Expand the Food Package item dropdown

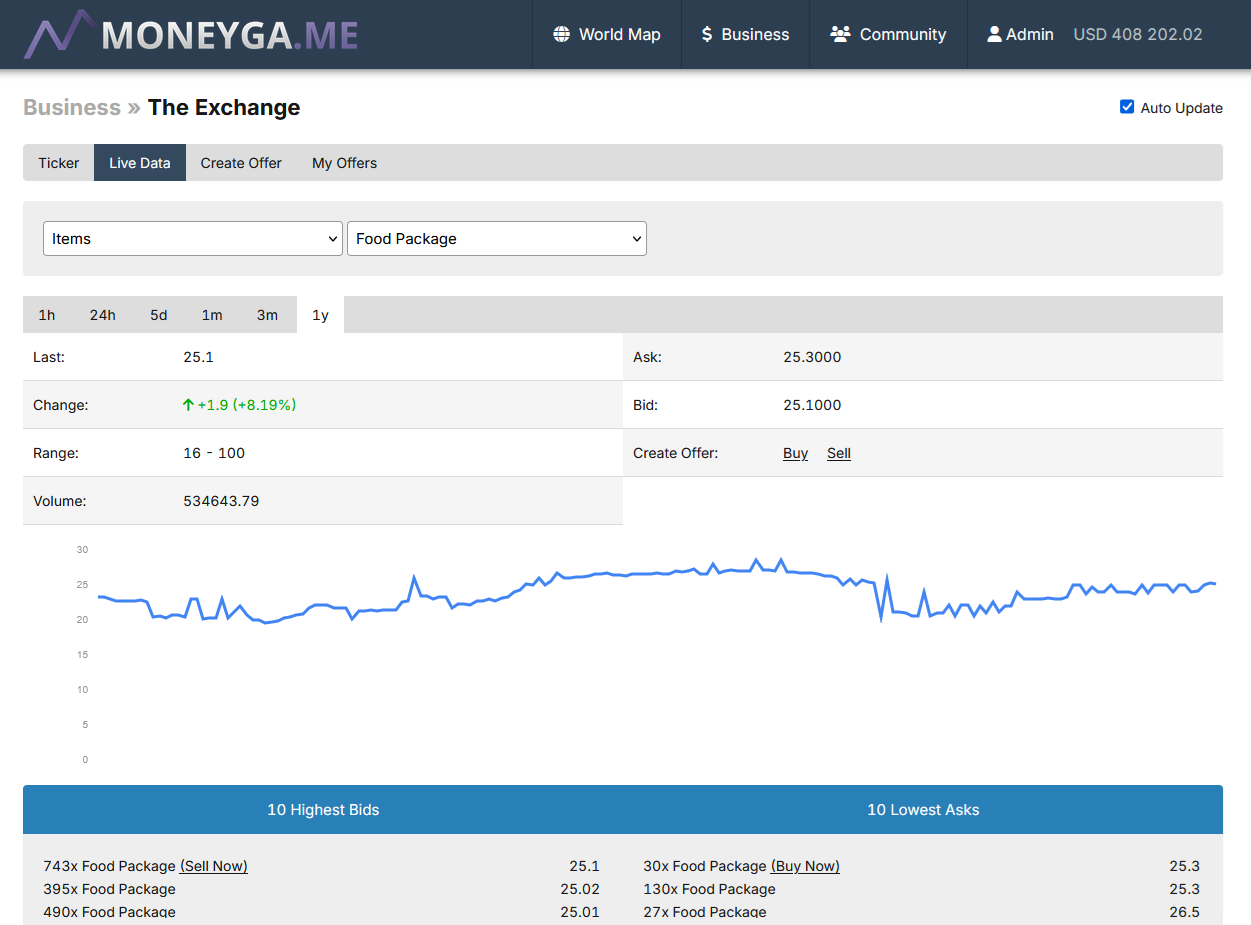tap(496, 239)
